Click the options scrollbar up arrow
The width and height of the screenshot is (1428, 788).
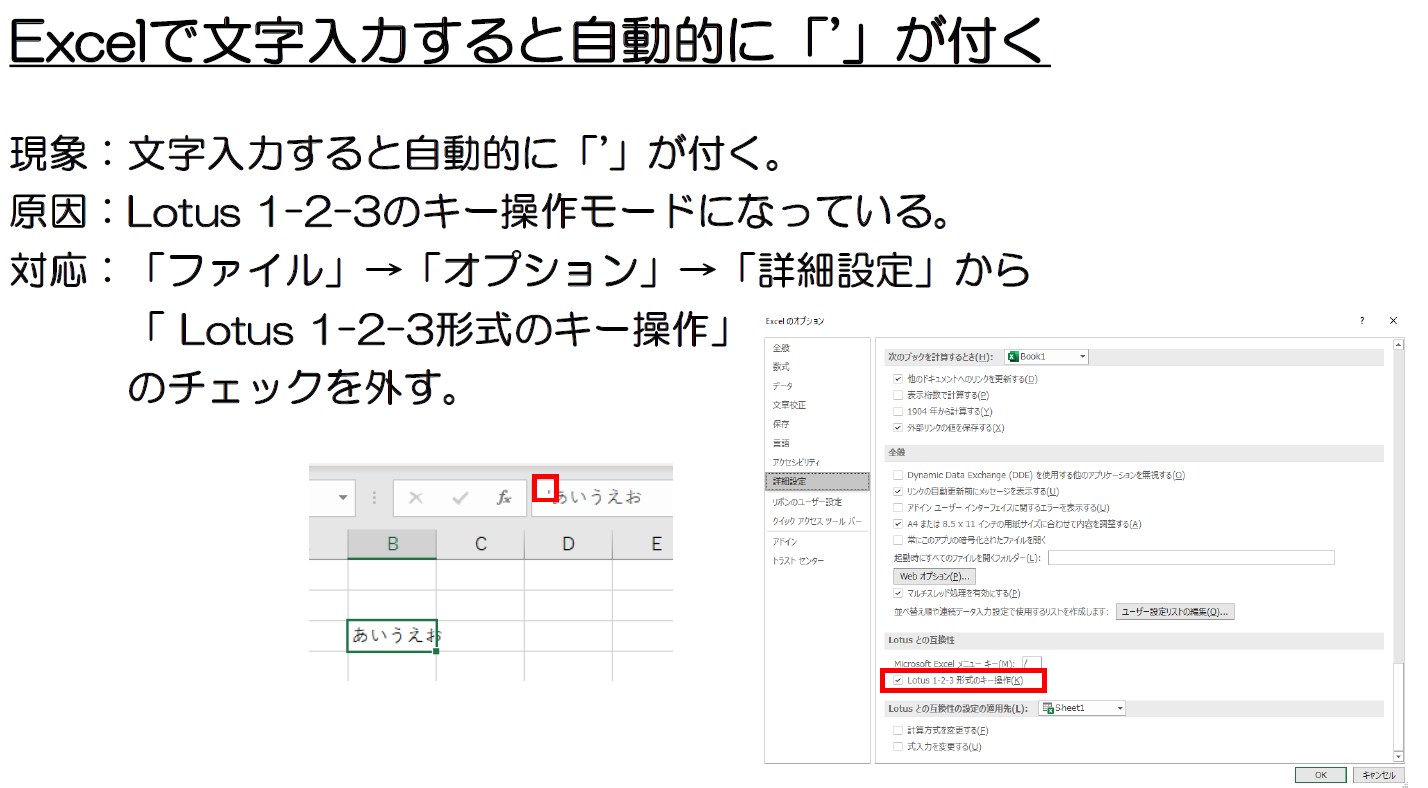1398,345
